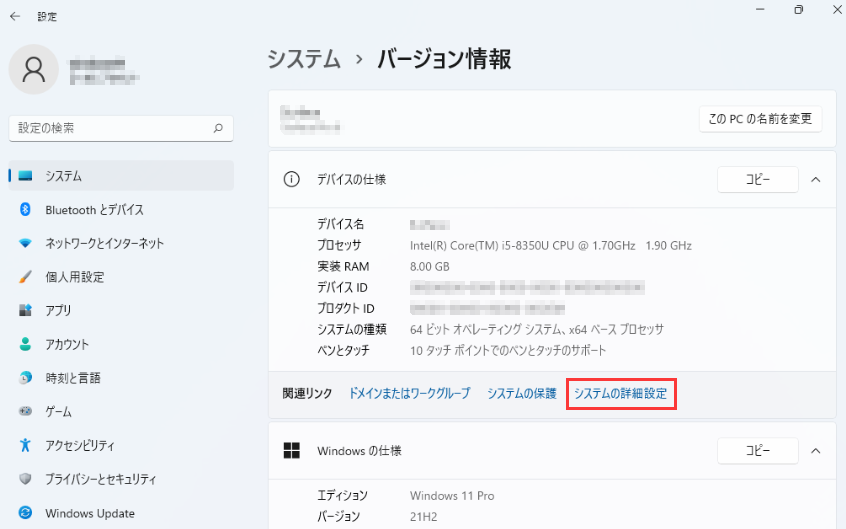Open システムの保護 link
The height and width of the screenshot is (529, 846).
click(x=522, y=394)
